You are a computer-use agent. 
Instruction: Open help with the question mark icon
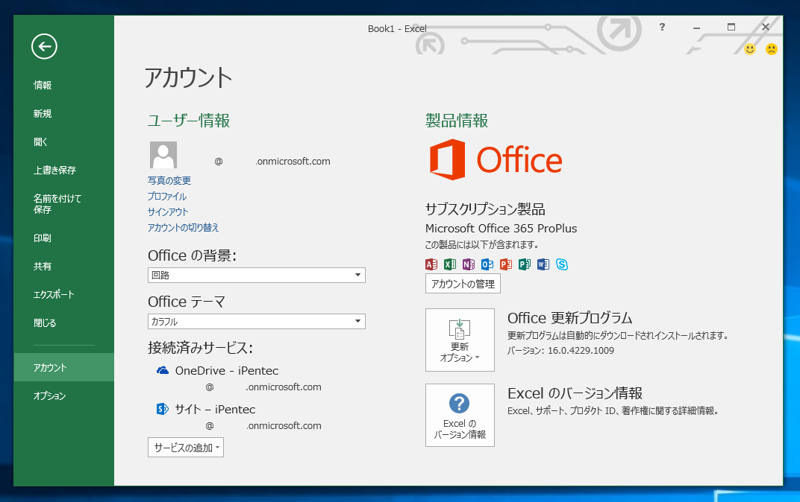pyautogui.click(x=662, y=27)
